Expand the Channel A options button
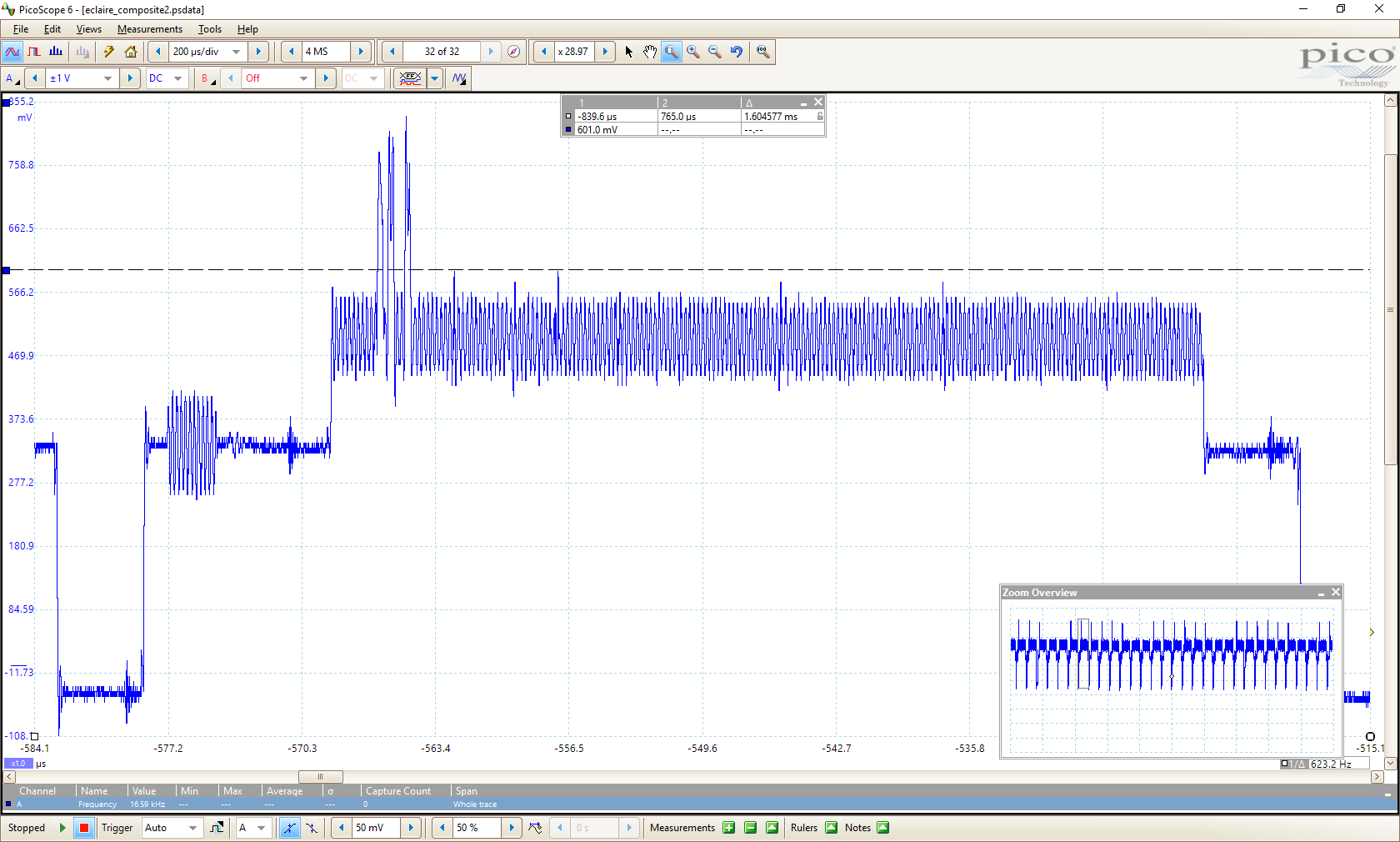1400x842 pixels. [12, 78]
